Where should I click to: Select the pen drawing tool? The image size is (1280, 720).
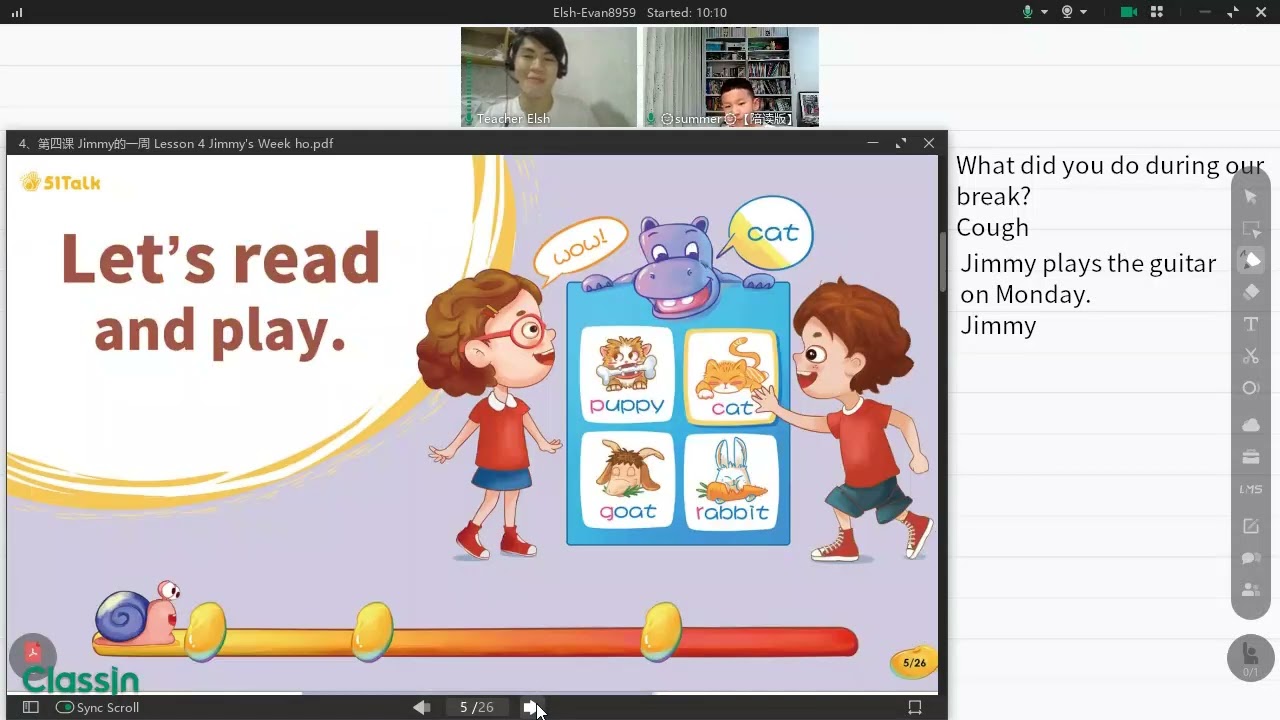point(1250,260)
